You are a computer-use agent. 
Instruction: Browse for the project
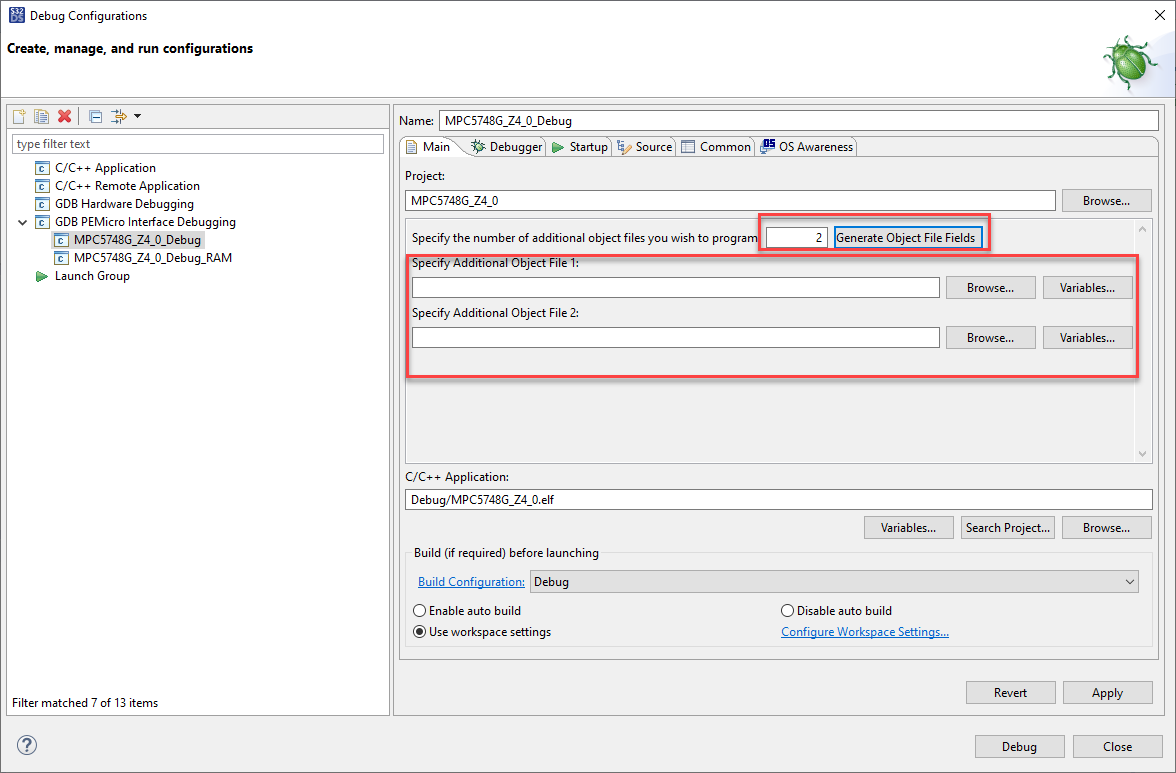click(1106, 201)
